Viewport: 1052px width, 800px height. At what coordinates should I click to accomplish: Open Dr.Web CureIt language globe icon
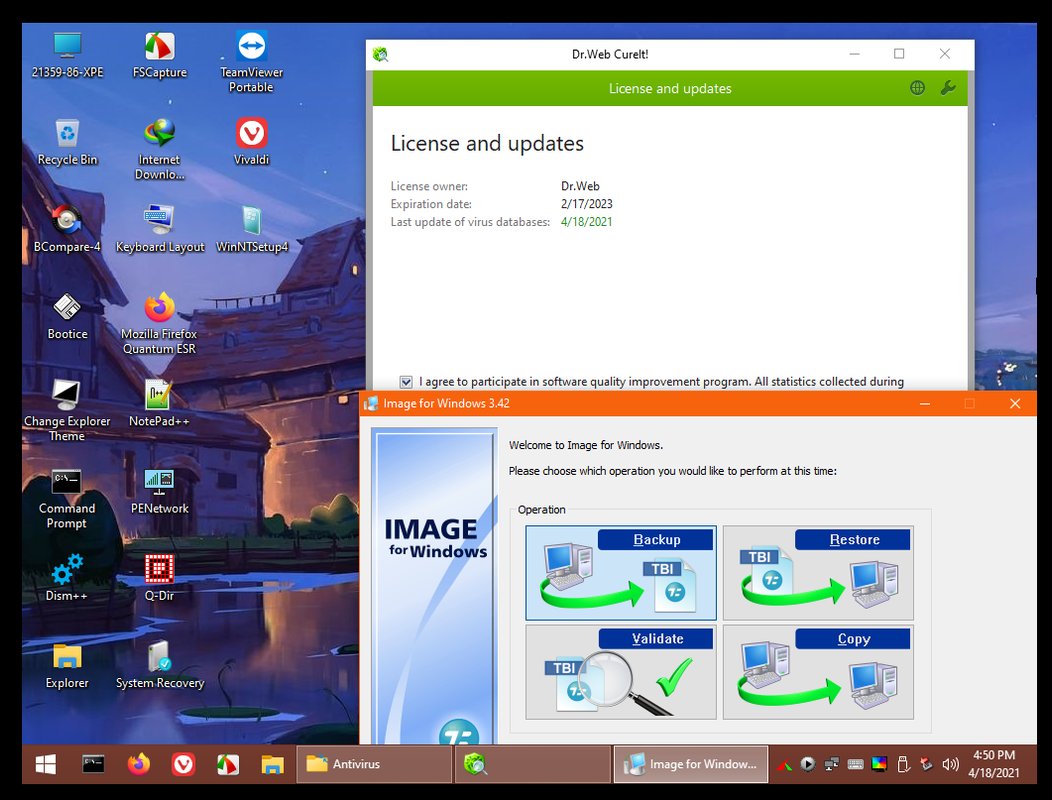[x=917, y=88]
